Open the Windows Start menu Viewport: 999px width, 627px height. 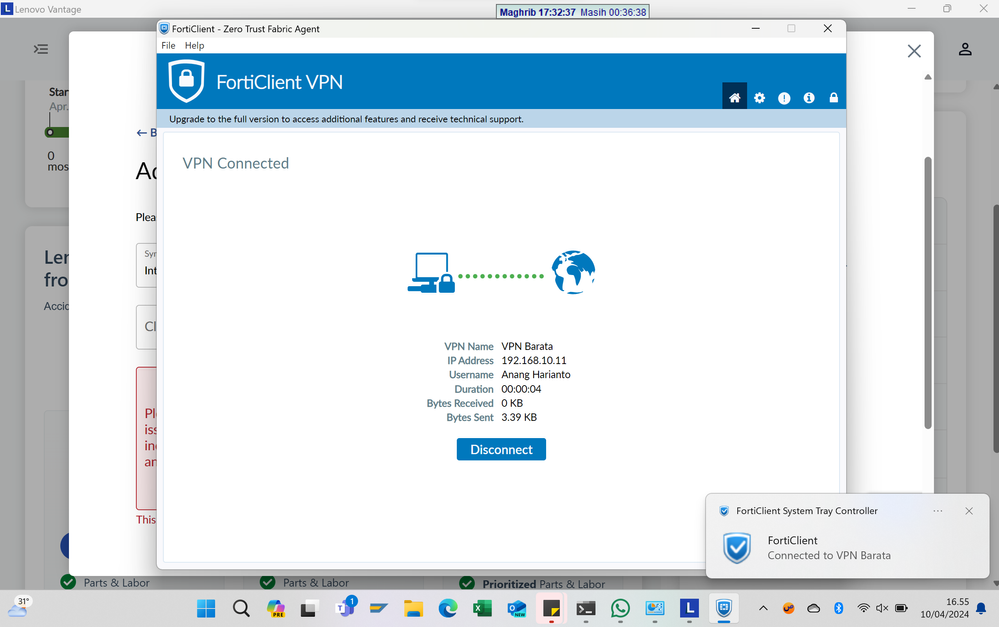click(x=206, y=609)
